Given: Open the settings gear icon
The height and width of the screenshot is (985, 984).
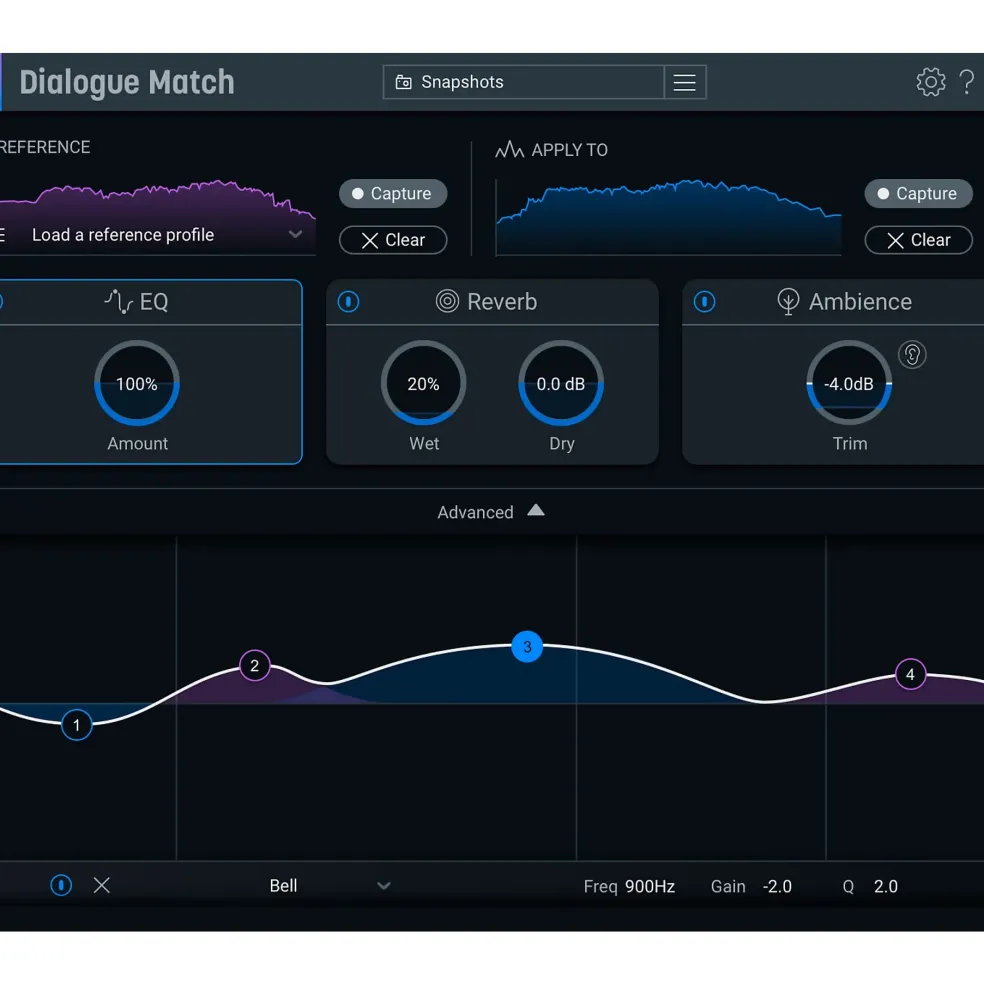Looking at the screenshot, I should pyautogui.click(x=931, y=82).
